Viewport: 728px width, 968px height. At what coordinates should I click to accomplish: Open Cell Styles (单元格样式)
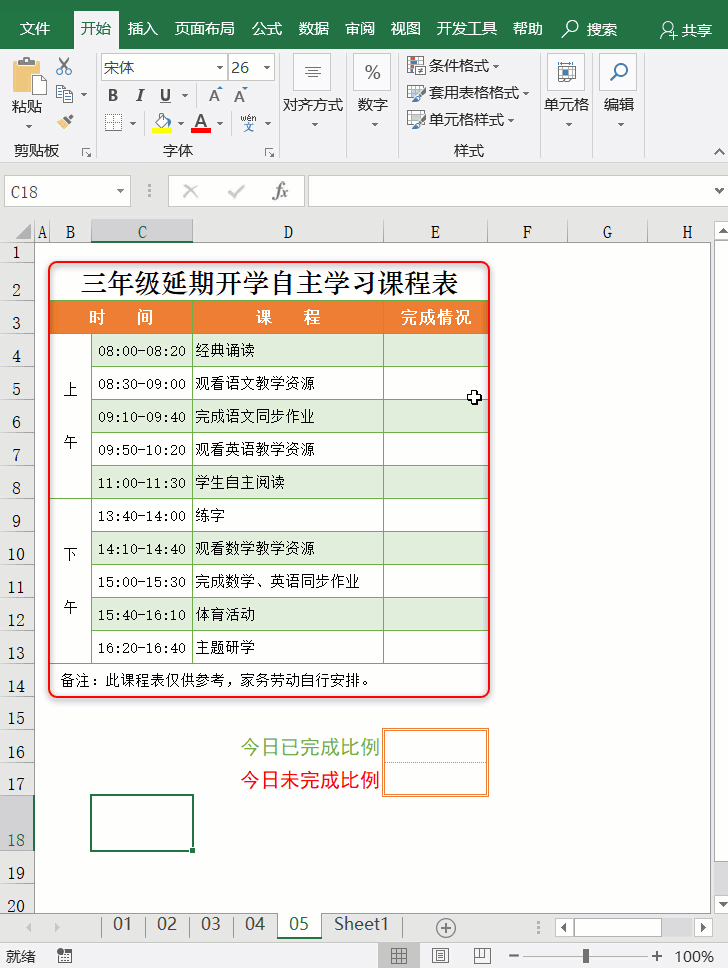pos(461,119)
